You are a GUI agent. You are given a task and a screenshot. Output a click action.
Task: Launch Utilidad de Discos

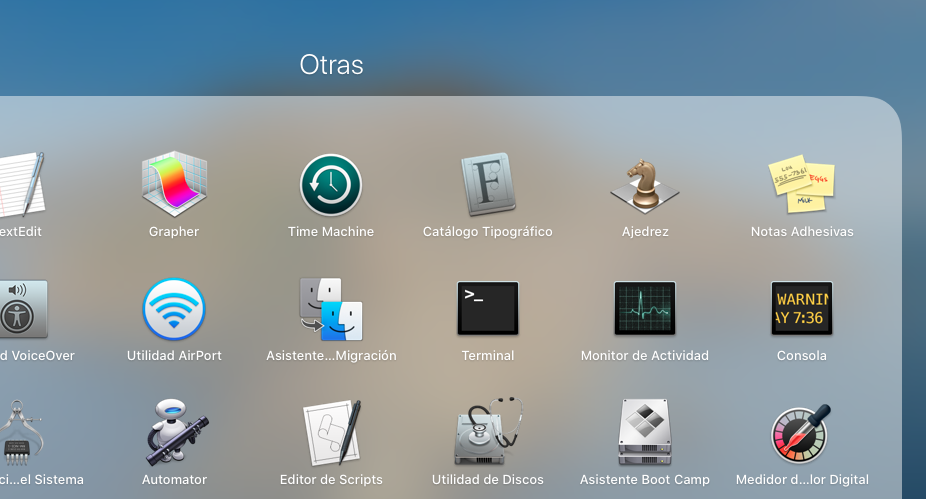pyautogui.click(x=488, y=431)
